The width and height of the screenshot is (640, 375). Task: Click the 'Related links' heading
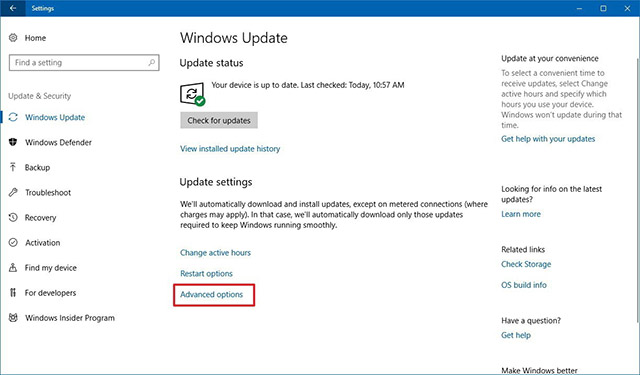click(523, 249)
